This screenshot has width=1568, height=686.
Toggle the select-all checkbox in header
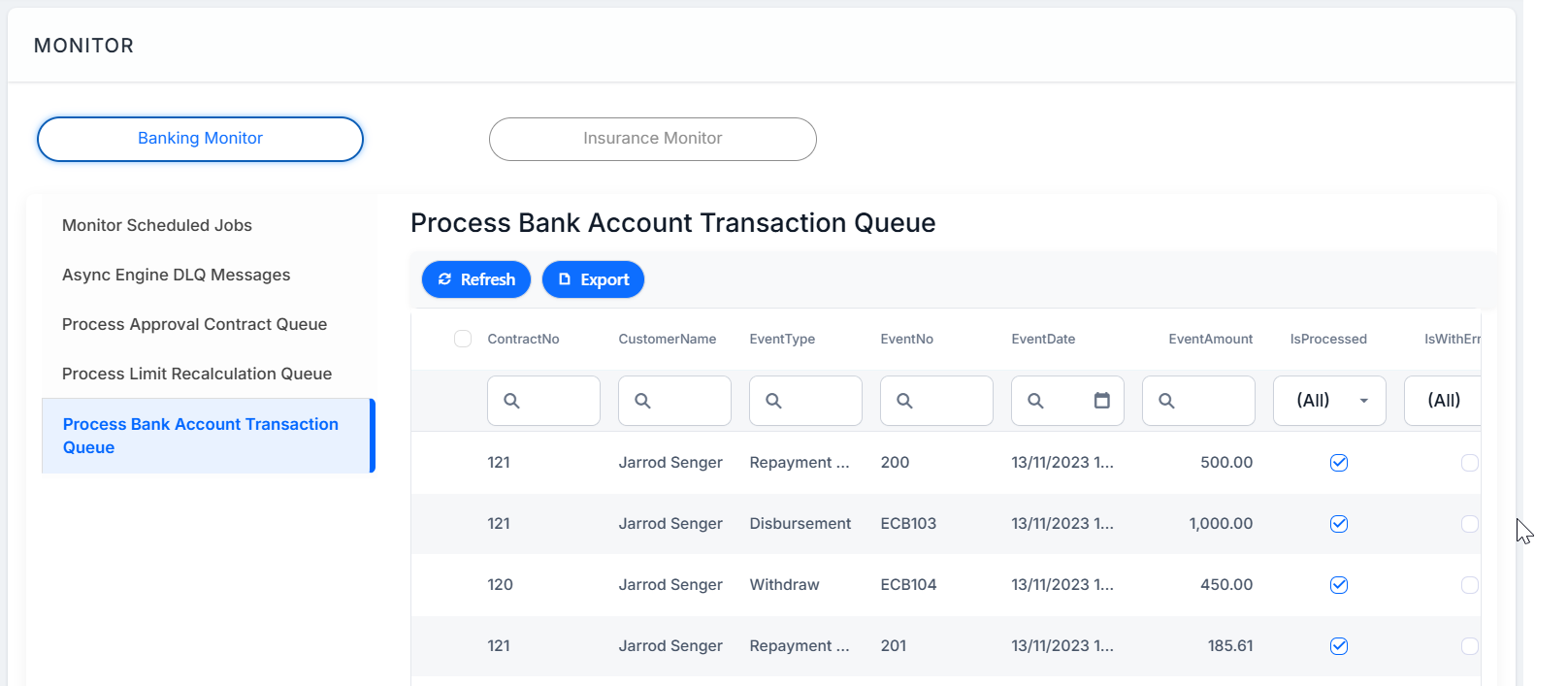(463, 339)
